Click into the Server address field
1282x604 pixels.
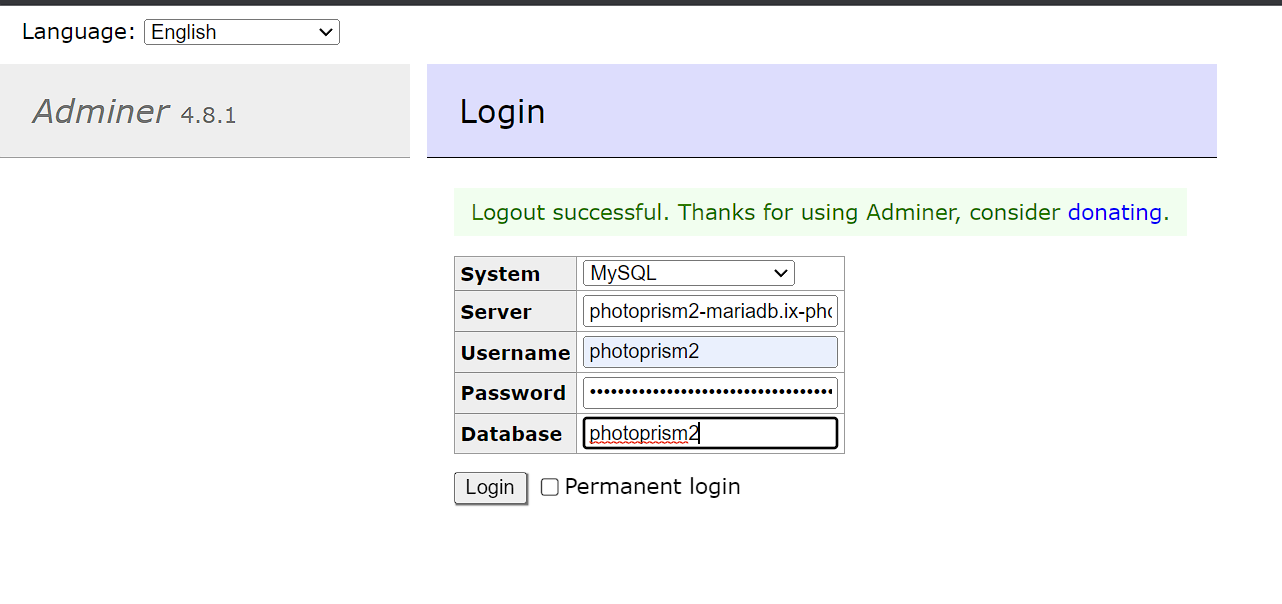tap(710, 311)
